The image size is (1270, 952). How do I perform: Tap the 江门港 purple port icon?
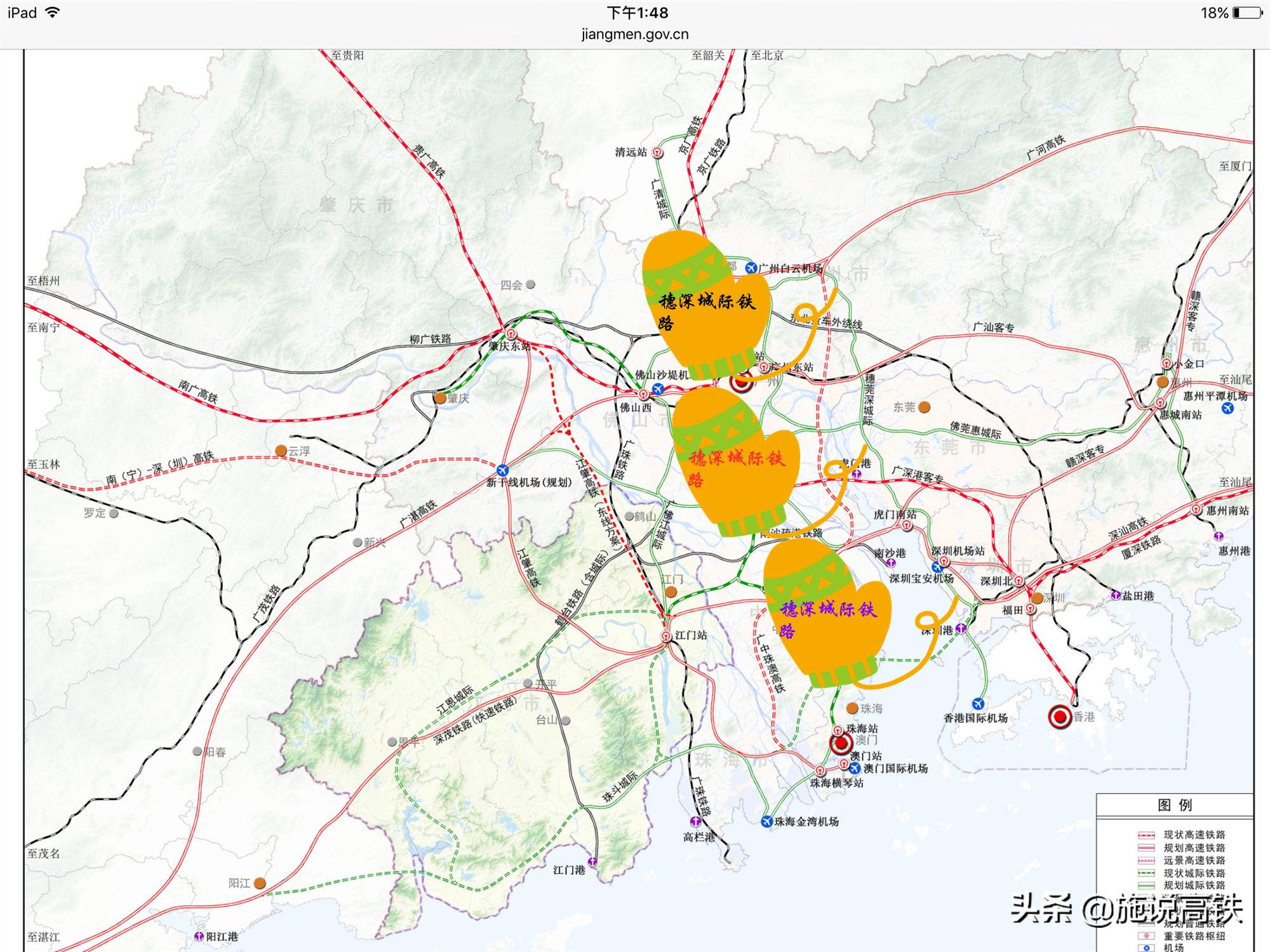(x=592, y=862)
